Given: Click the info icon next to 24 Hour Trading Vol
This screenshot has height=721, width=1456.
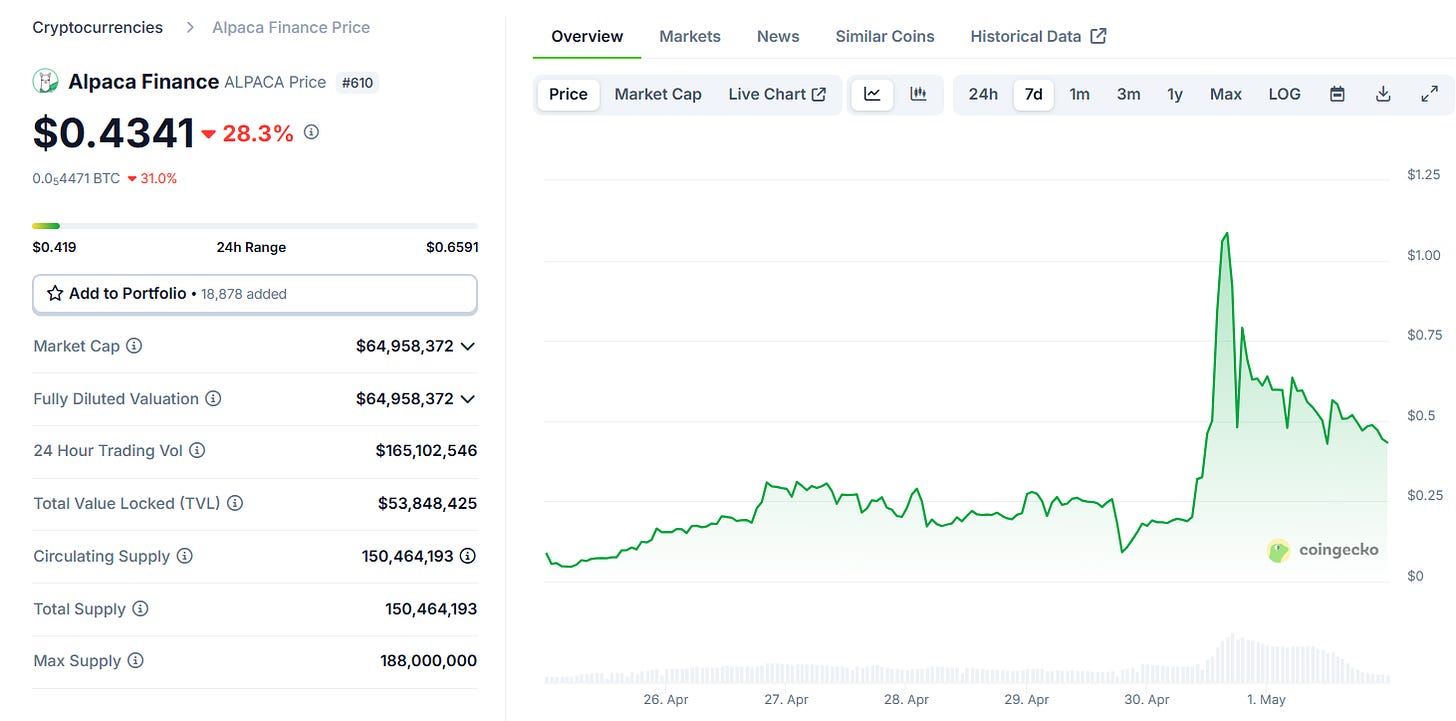Looking at the screenshot, I should coord(197,451).
